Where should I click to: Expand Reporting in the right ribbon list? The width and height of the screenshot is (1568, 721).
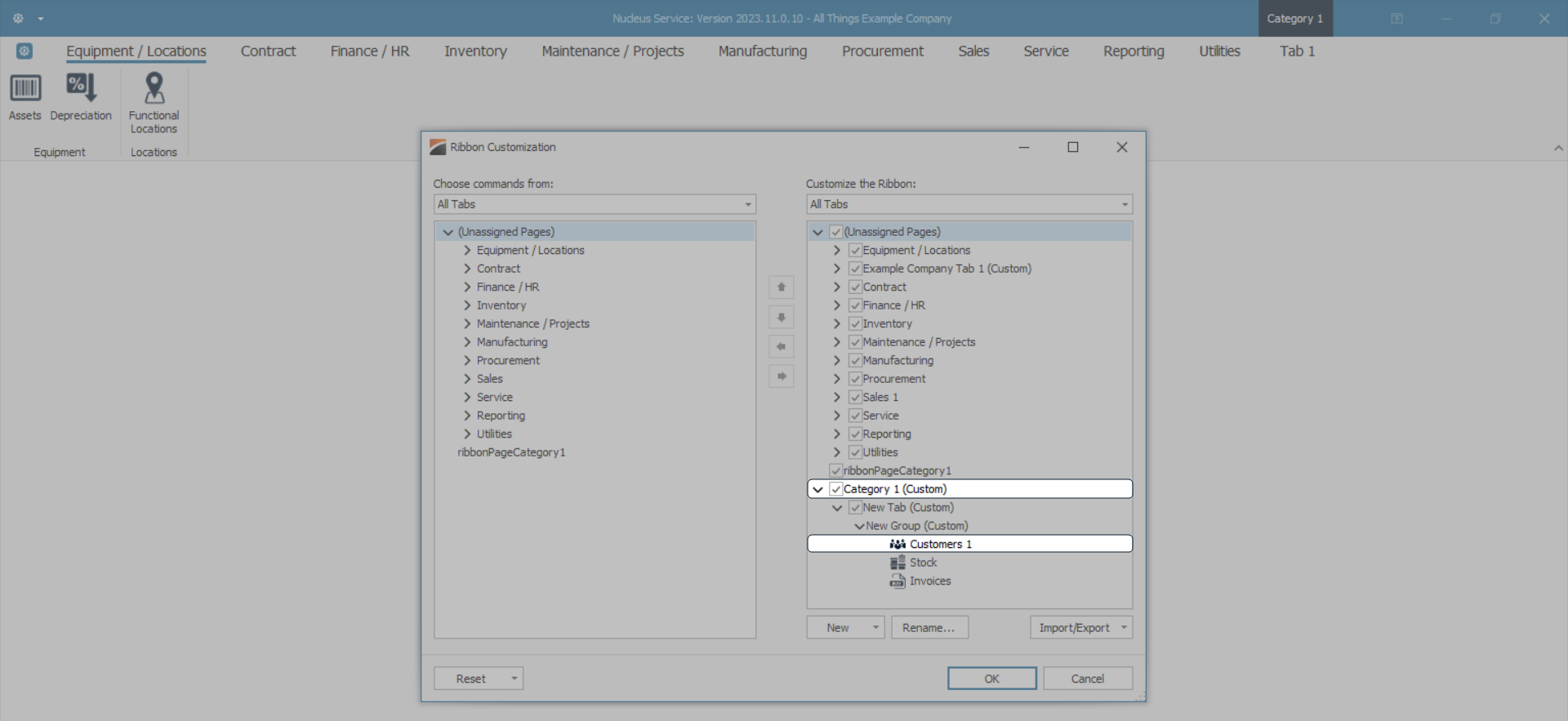click(837, 434)
